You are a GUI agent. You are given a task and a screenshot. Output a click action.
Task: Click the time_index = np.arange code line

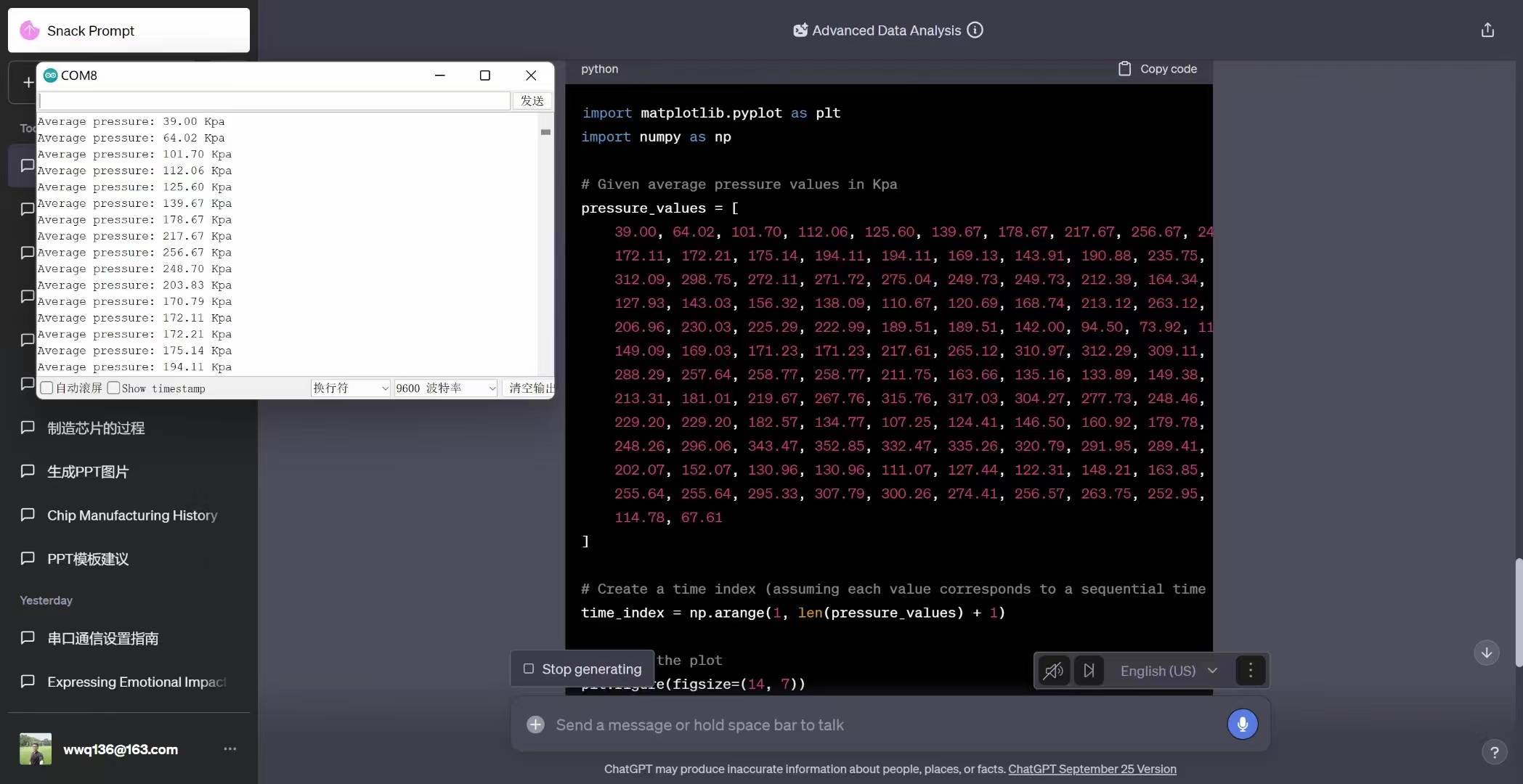(x=793, y=613)
